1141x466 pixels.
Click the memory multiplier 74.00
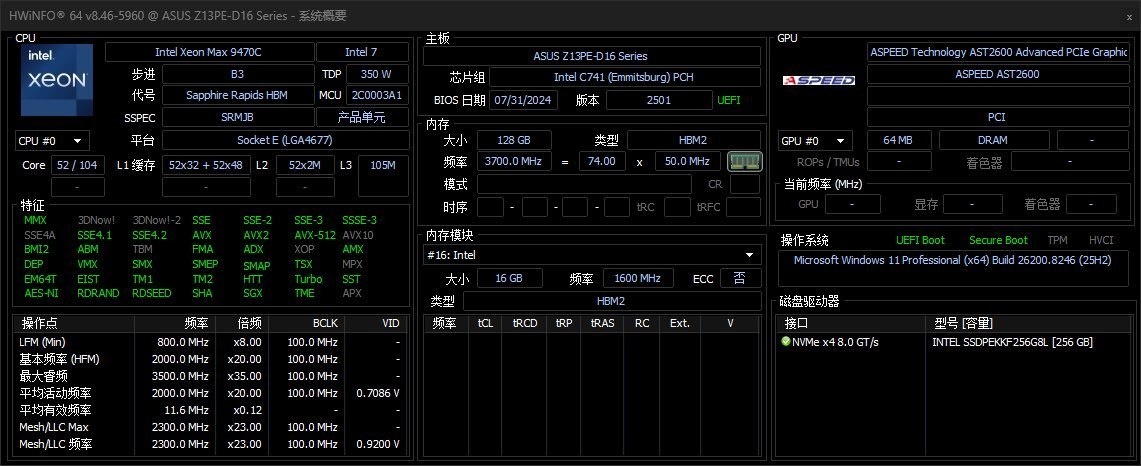603,161
